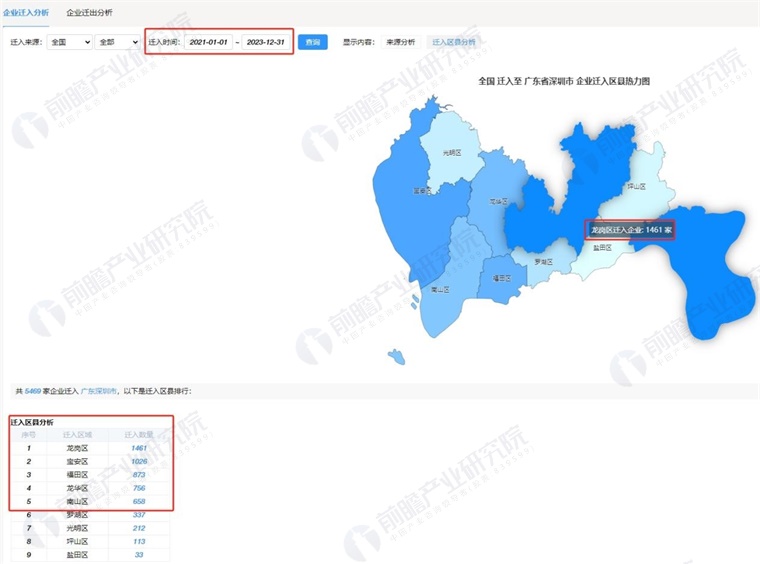Open the 1461 count for 龙岗区

point(139,448)
